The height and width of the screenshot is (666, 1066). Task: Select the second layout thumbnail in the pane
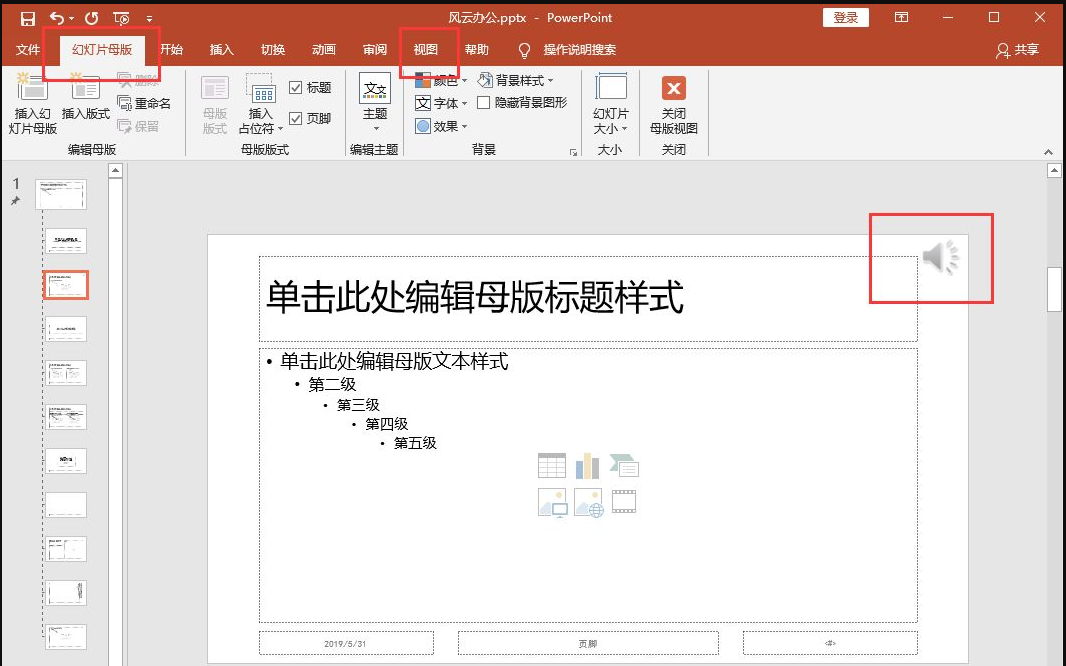pos(66,241)
